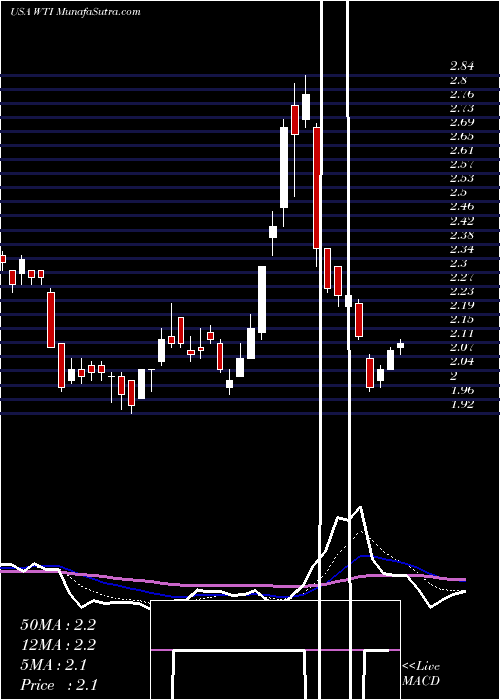Click the 2.73 price axis label
The image size is (500, 700).
point(462,108)
